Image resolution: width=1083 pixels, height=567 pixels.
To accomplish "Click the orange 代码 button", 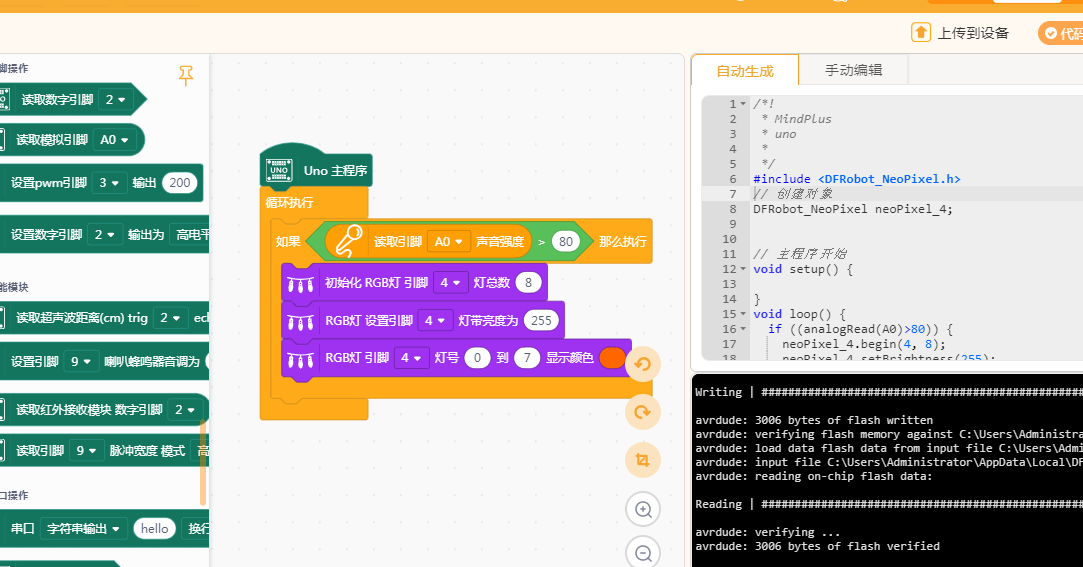I will pyautogui.click(x=1062, y=33).
